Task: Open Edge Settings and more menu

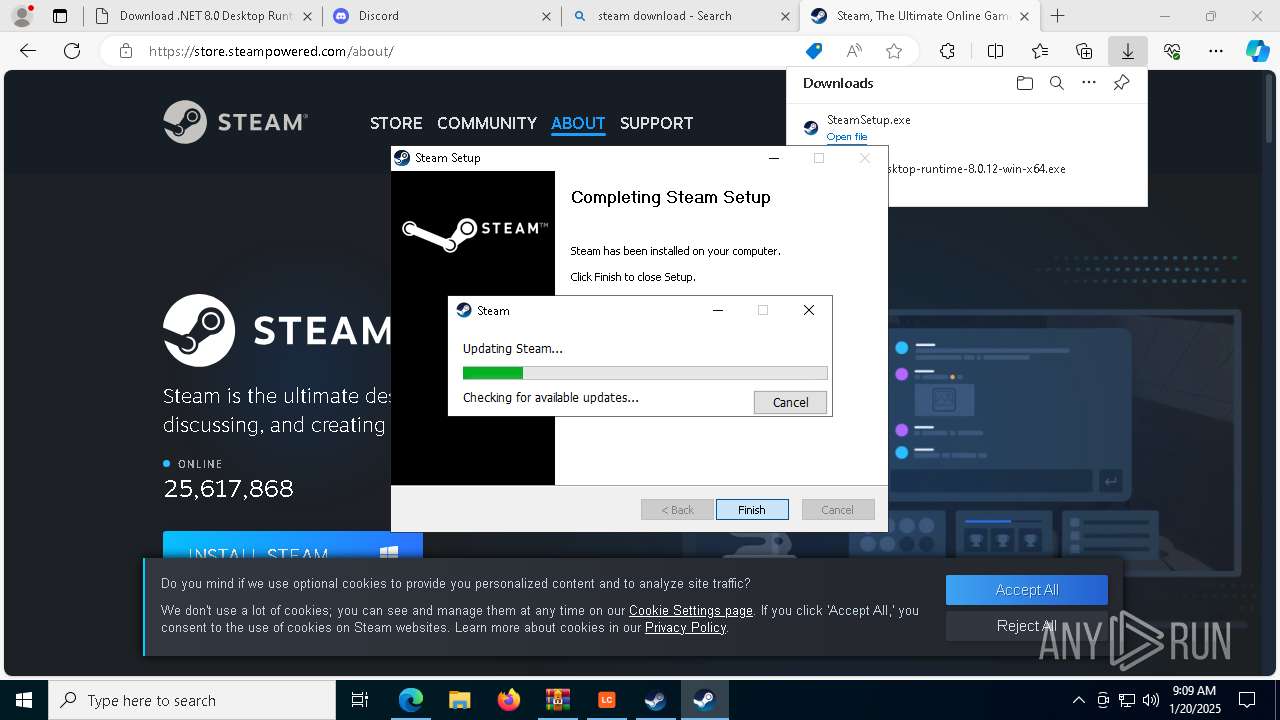Action: (1216, 51)
